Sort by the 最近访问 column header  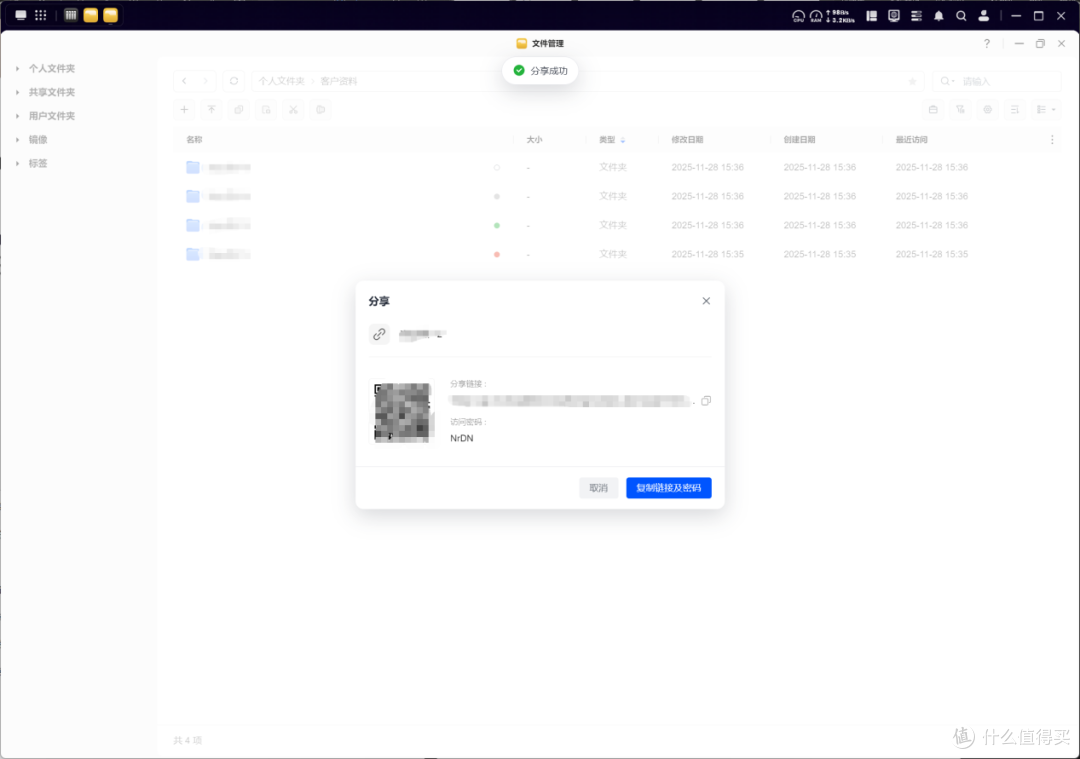[911, 140]
